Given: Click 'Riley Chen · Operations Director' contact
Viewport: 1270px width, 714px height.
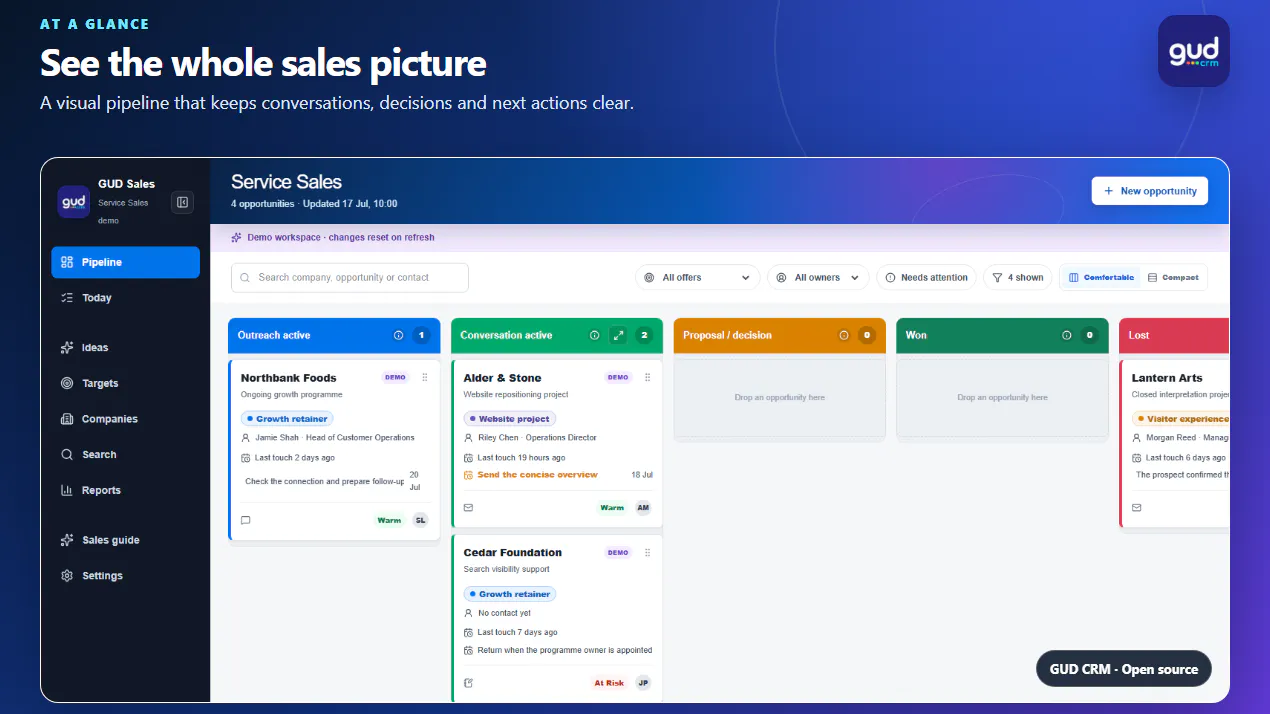Looking at the screenshot, I should coord(537,437).
